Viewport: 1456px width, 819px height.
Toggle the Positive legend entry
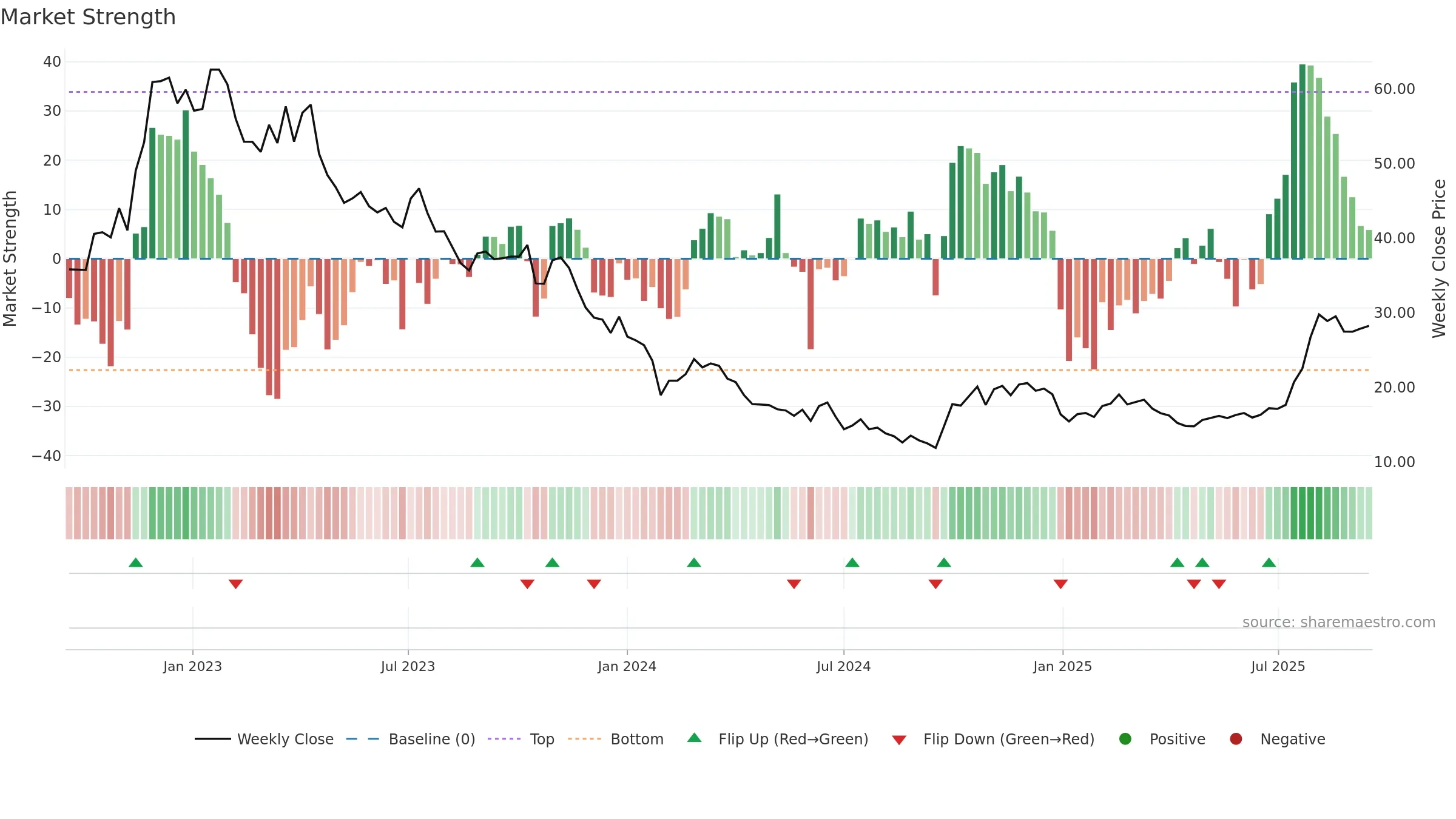tap(1162, 739)
